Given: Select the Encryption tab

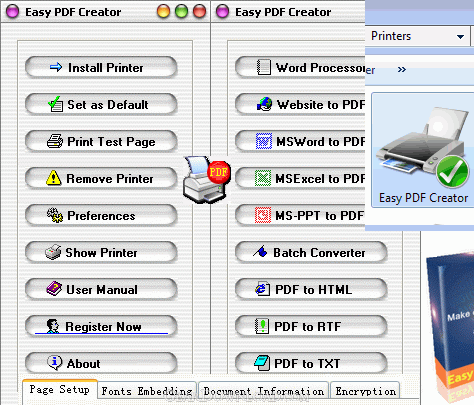Looking at the screenshot, I should point(366,391).
